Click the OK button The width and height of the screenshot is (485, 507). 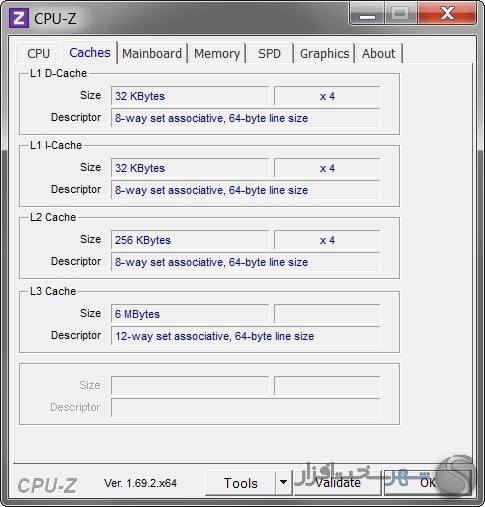click(x=428, y=483)
